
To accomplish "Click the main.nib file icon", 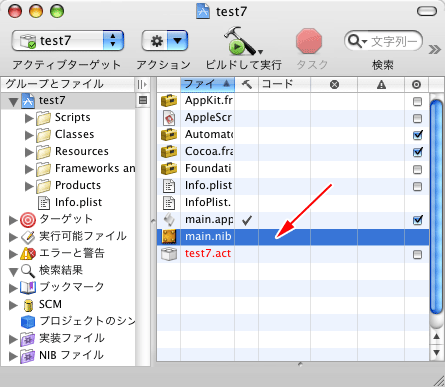I will point(169,237).
